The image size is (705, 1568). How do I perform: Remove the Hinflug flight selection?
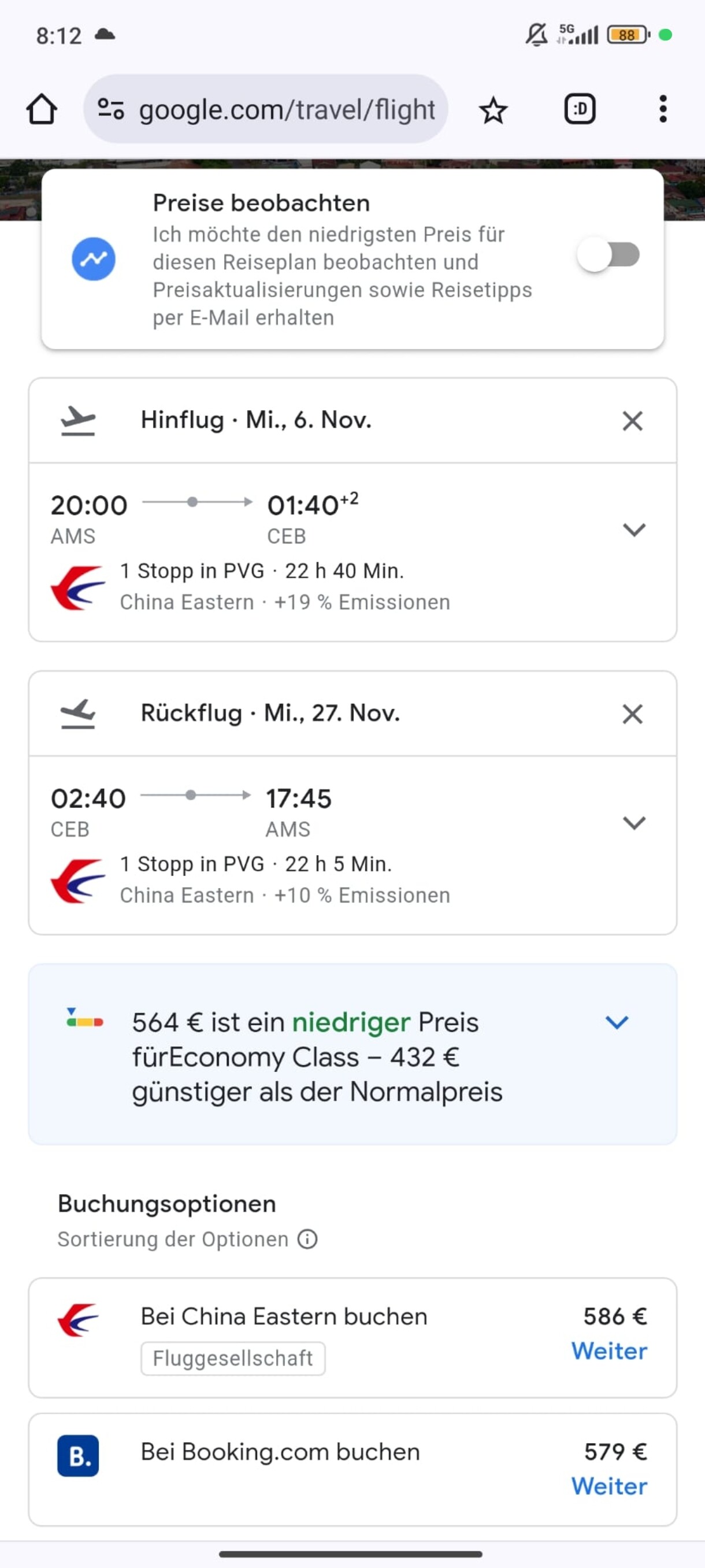click(633, 420)
